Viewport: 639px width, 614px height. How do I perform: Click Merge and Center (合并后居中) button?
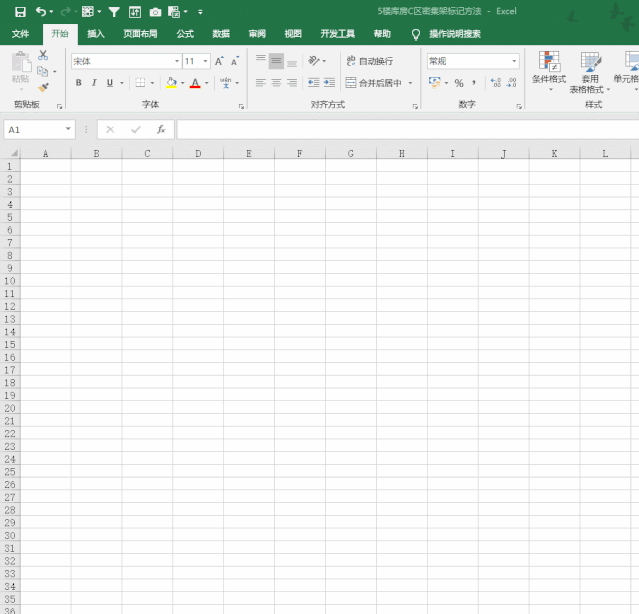(374, 83)
